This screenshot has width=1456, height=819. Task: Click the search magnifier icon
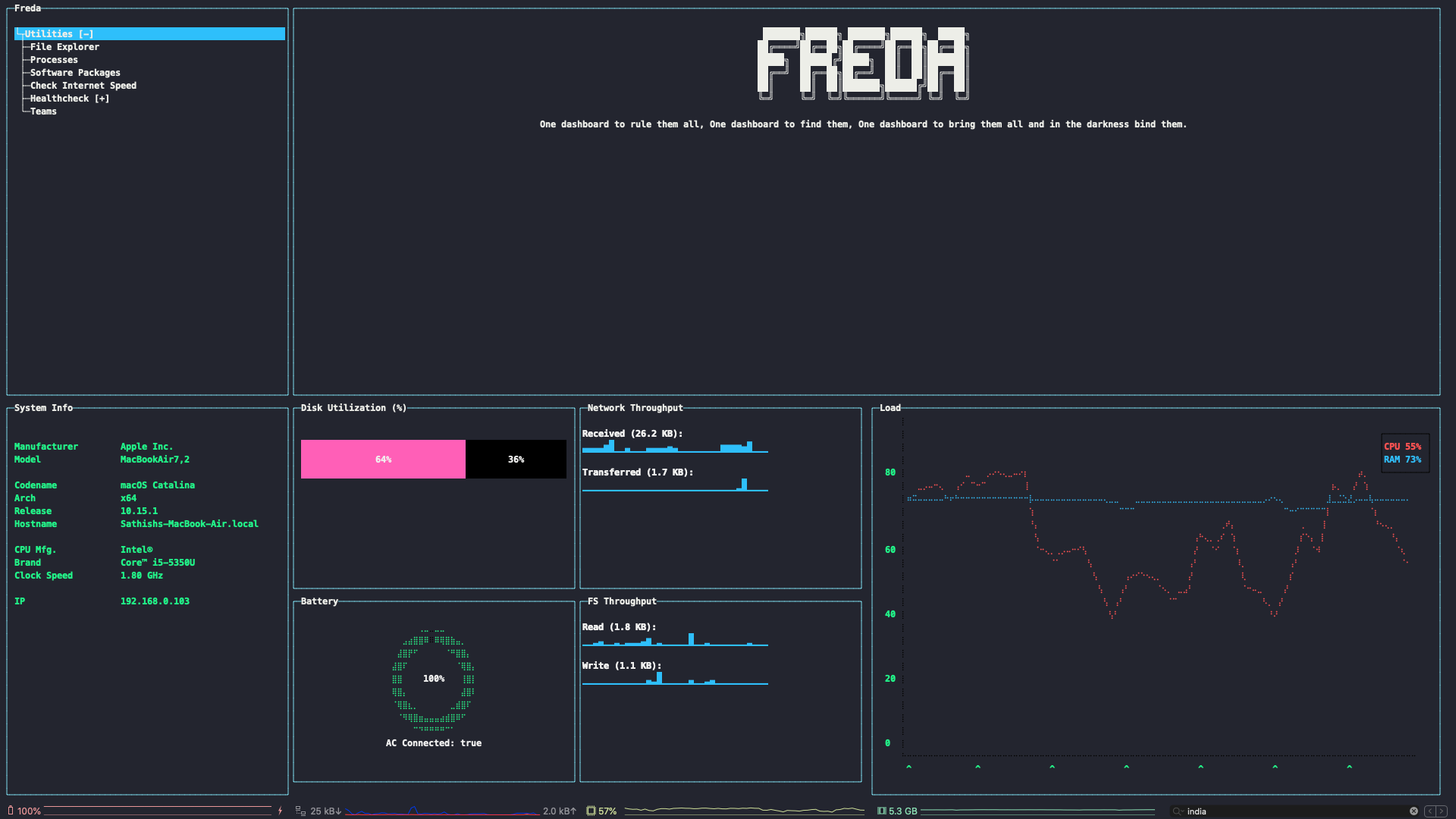pos(1178,811)
